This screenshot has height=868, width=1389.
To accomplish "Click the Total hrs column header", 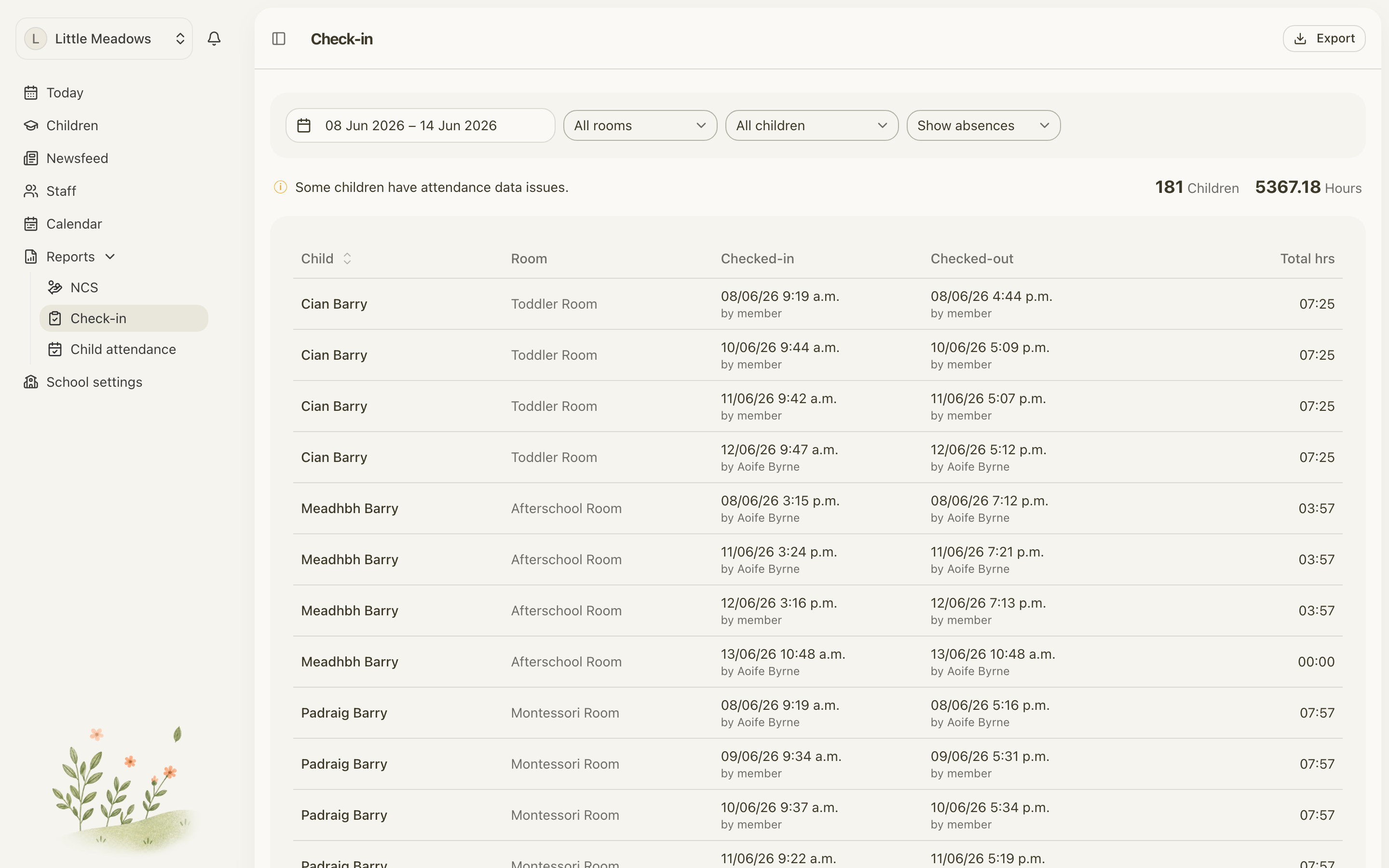I will tap(1307, 258).
